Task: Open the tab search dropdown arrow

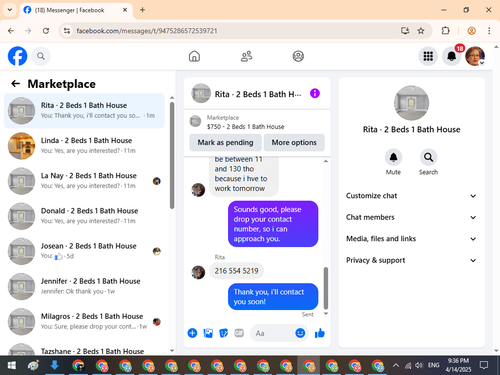Action: 10,10
